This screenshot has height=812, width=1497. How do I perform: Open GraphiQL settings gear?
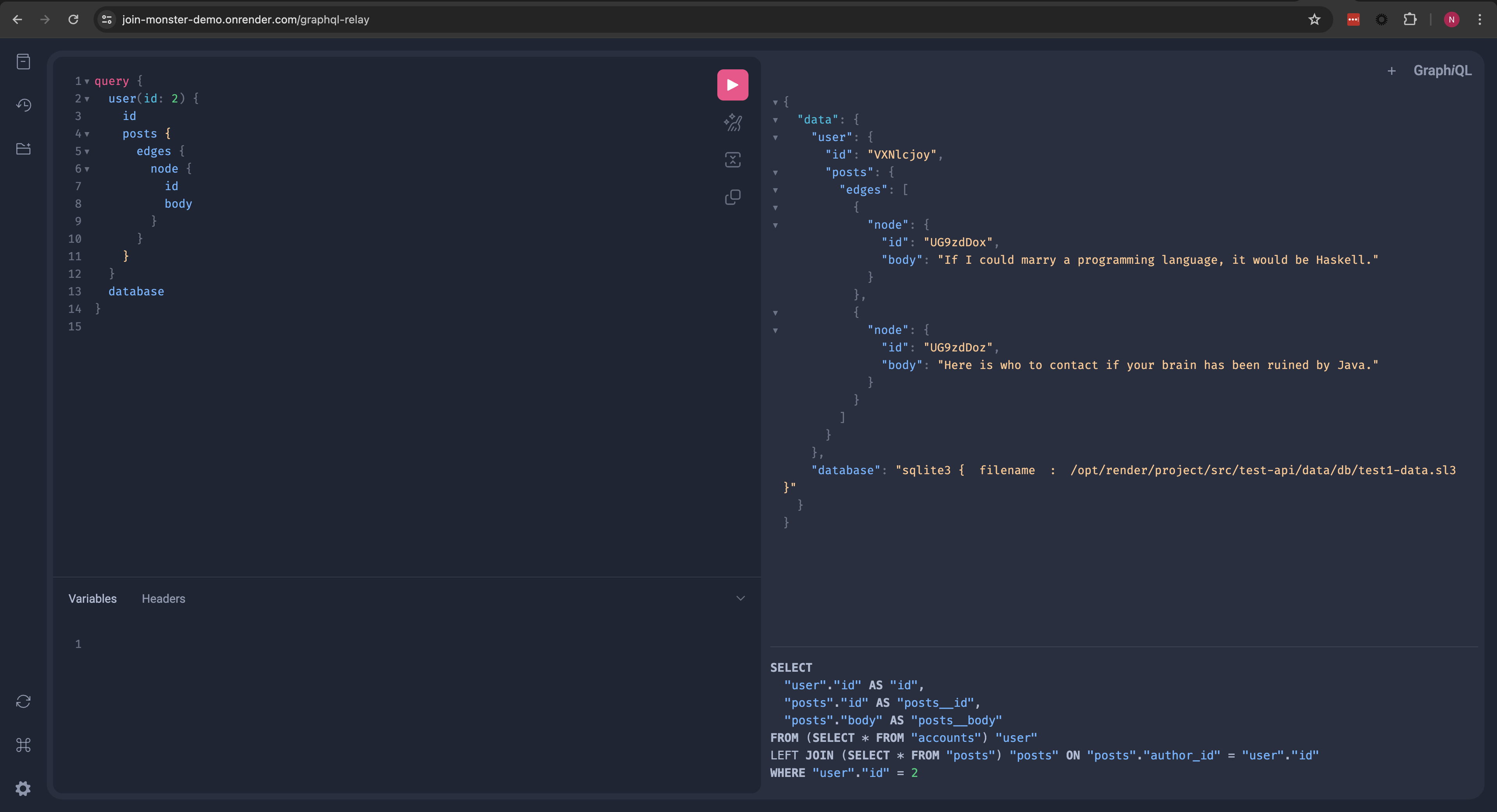point(23,788)
